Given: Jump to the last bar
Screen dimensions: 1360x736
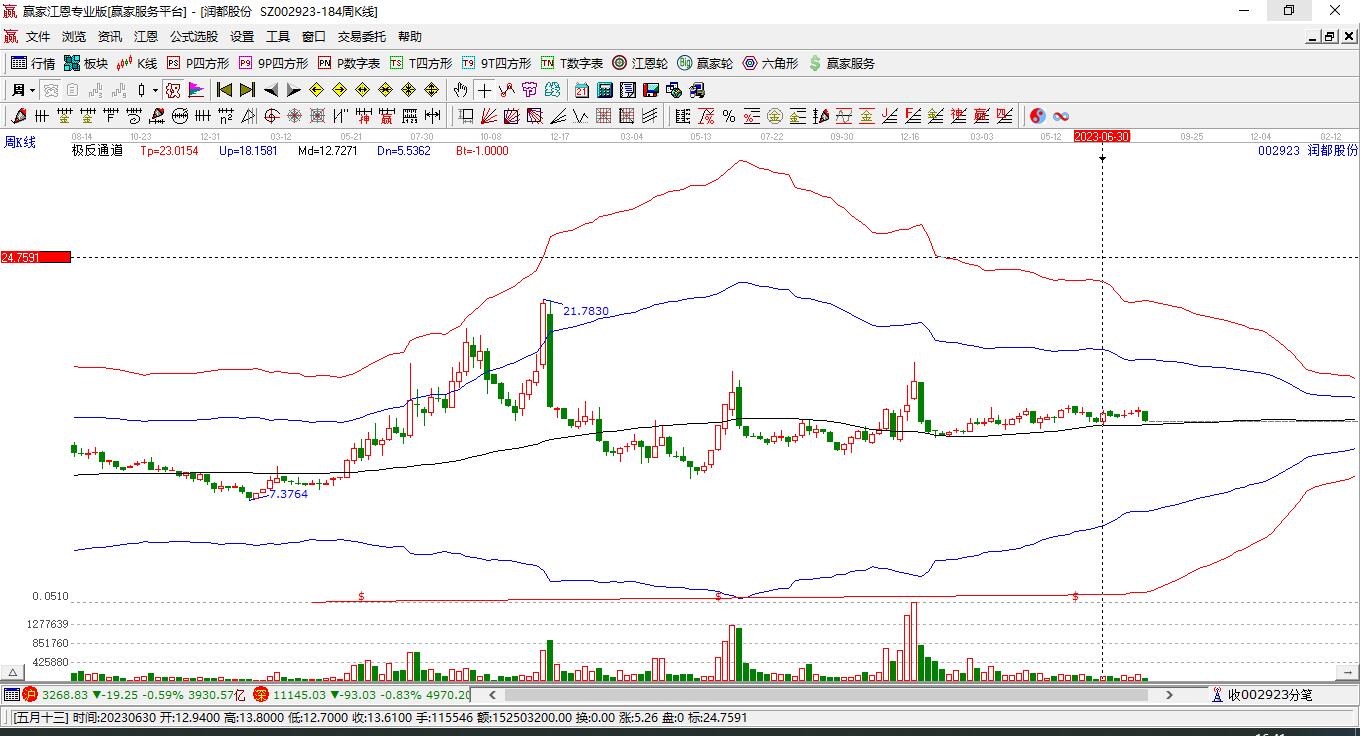Looking at the screenshot, I should coord(247,90).
